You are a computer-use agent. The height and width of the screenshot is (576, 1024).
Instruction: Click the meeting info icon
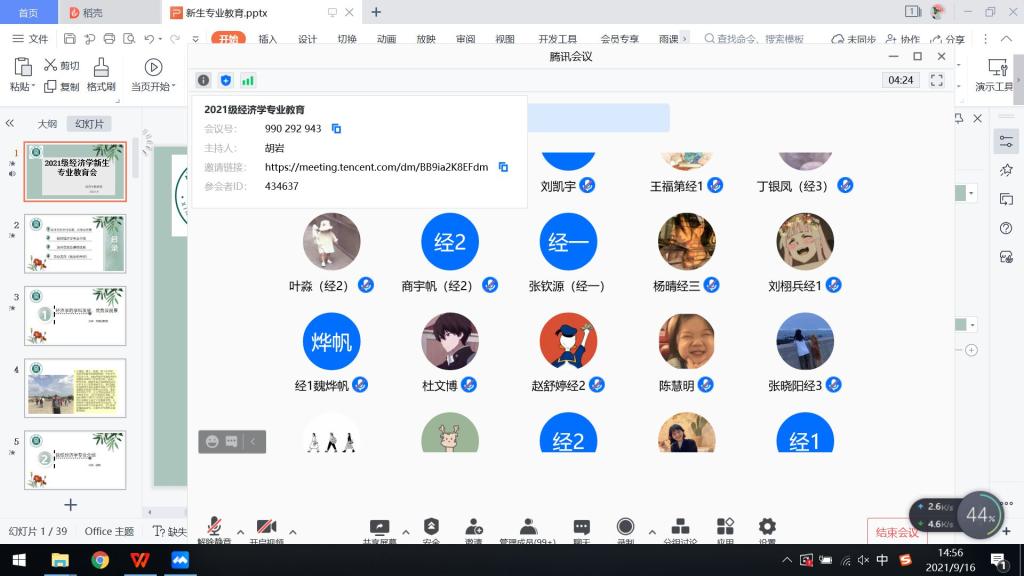pos(203,80)
